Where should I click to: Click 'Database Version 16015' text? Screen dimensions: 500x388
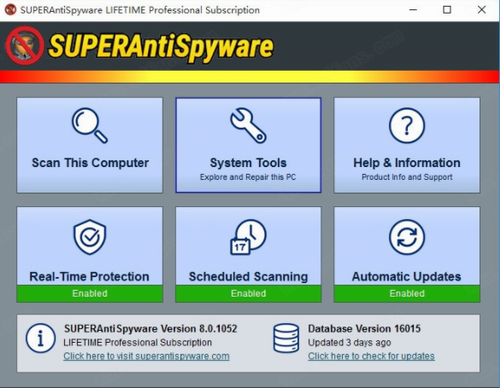point(364,329)
